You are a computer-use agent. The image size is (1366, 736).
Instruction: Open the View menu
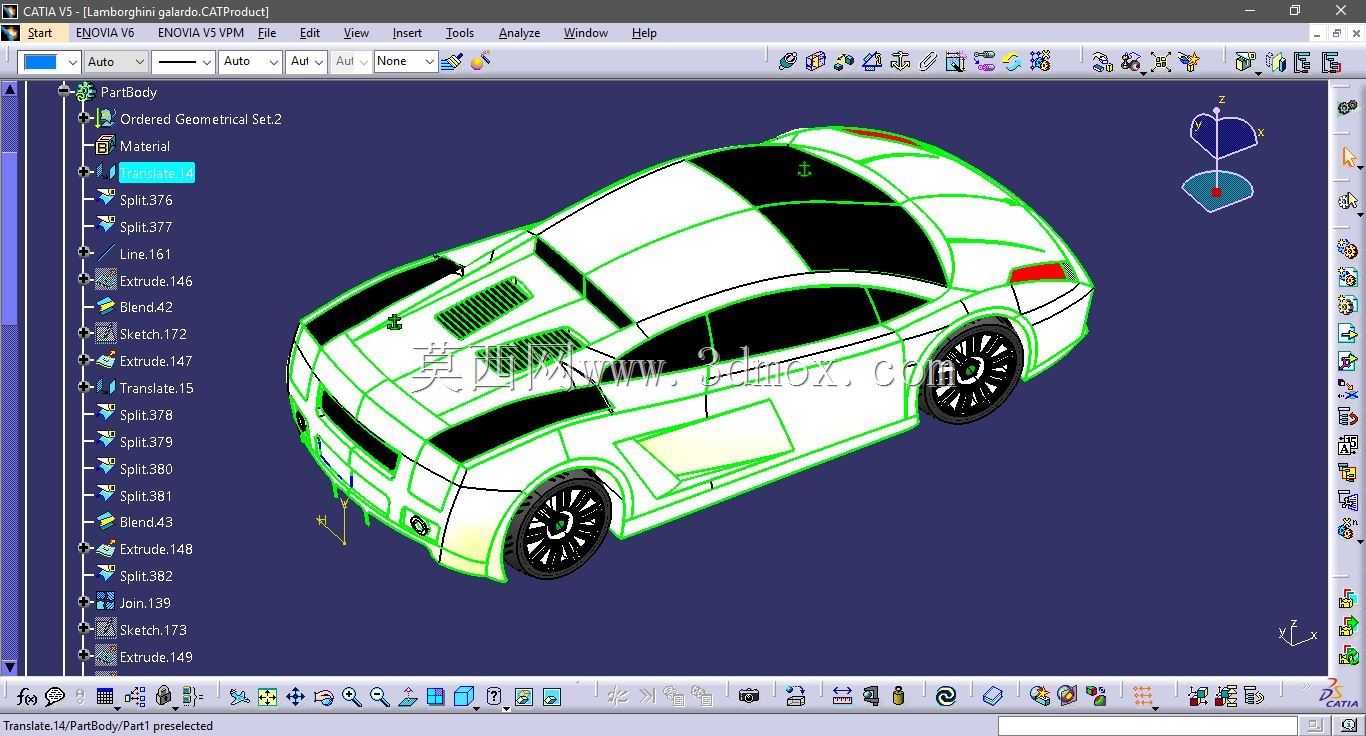coord(356,33)
